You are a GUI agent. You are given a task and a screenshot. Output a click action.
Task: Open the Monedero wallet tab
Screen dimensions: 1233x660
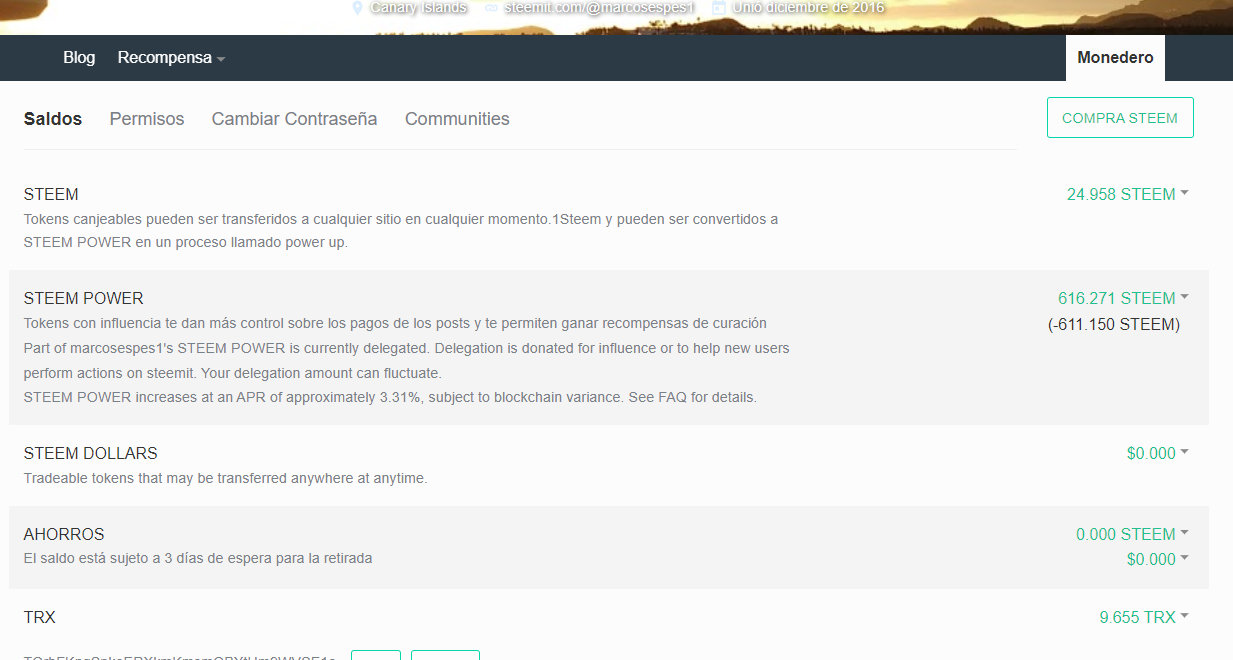(x=1115, y=58)
